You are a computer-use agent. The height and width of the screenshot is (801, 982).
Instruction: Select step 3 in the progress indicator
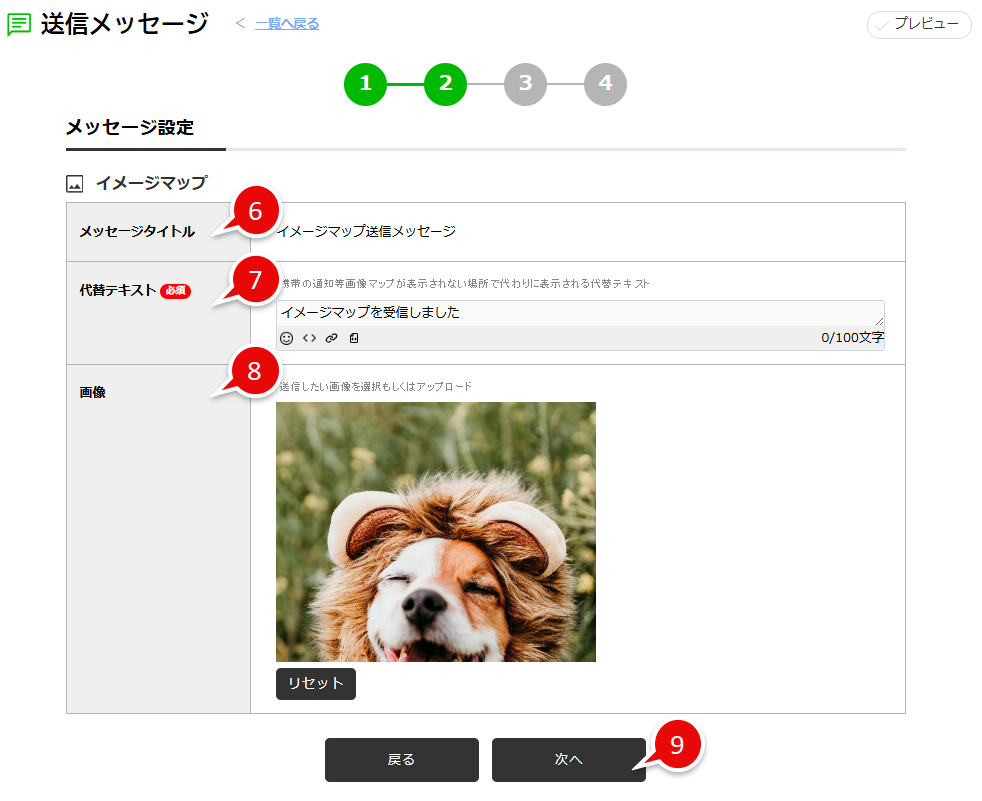click(525, 85)
